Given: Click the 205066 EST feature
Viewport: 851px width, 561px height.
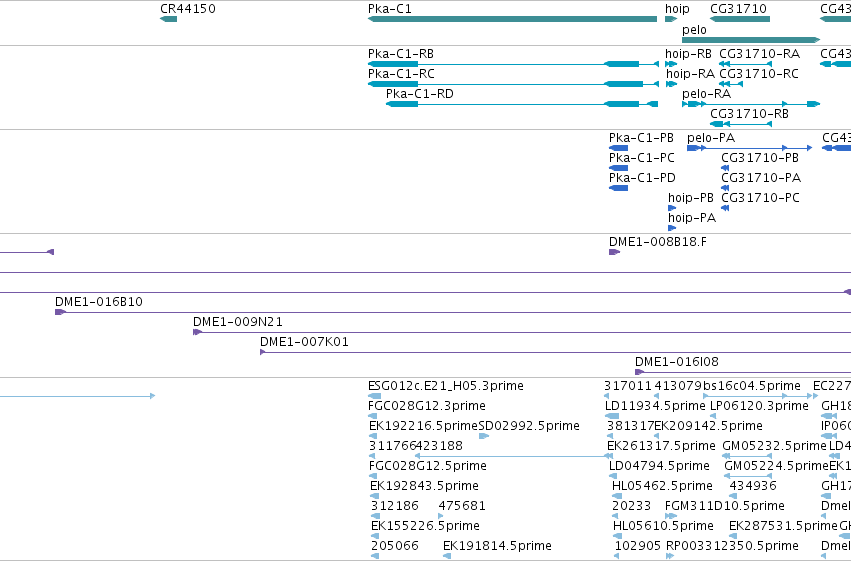Looking at the screenshot, I should [x=375, y=557].
